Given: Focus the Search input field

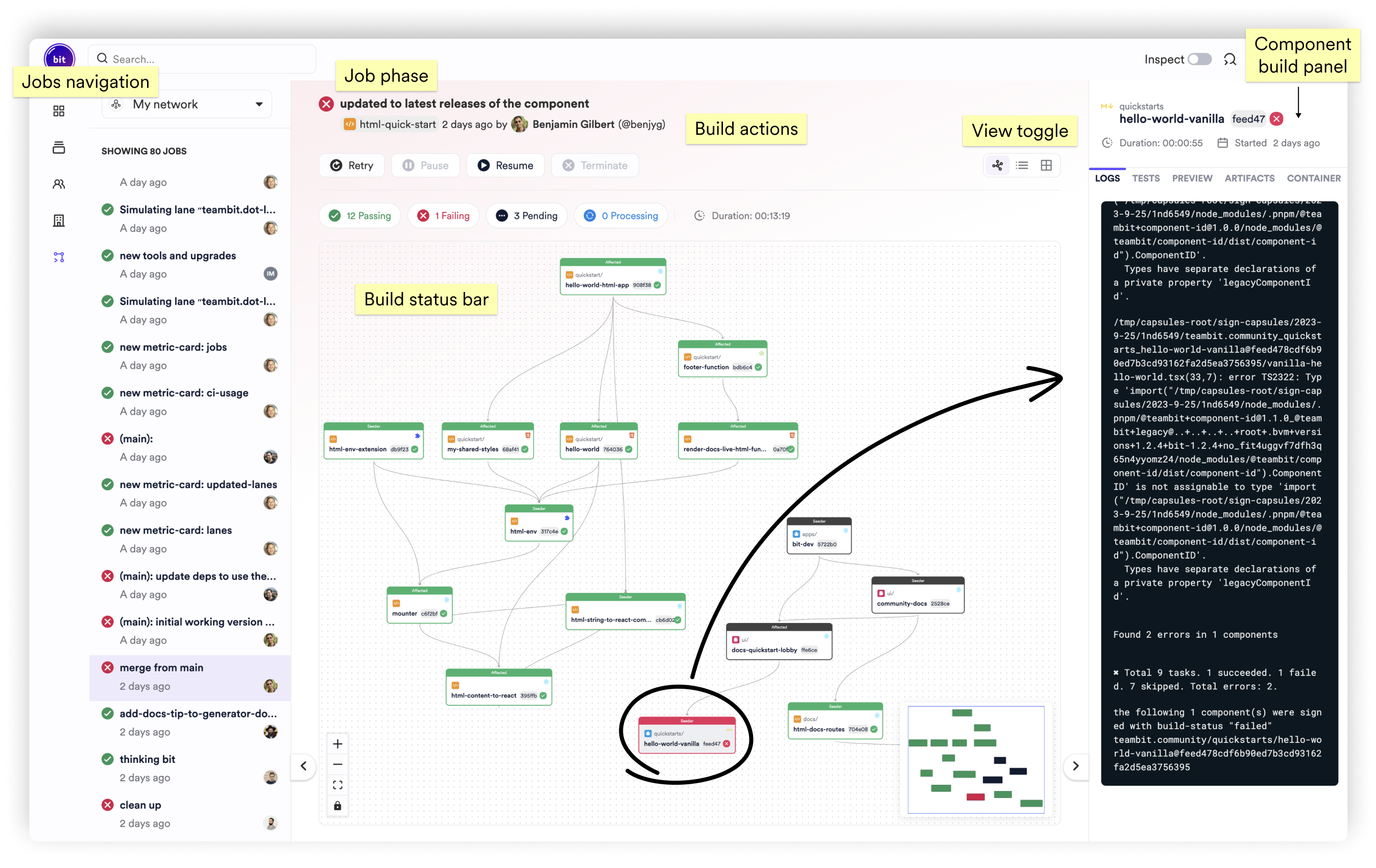Looking at the screenshot, I should pyautogui.click(x=202, y=59).
